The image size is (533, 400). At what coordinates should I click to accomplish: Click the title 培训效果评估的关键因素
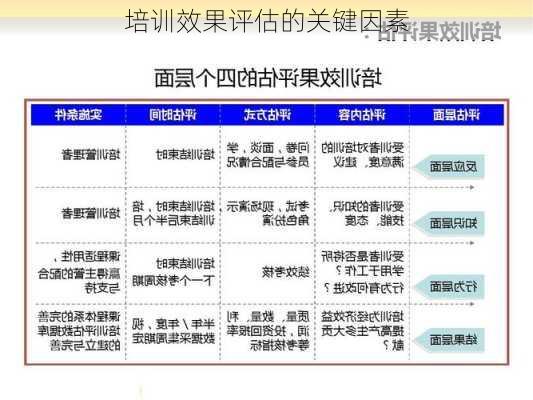[x=267, y=21]
